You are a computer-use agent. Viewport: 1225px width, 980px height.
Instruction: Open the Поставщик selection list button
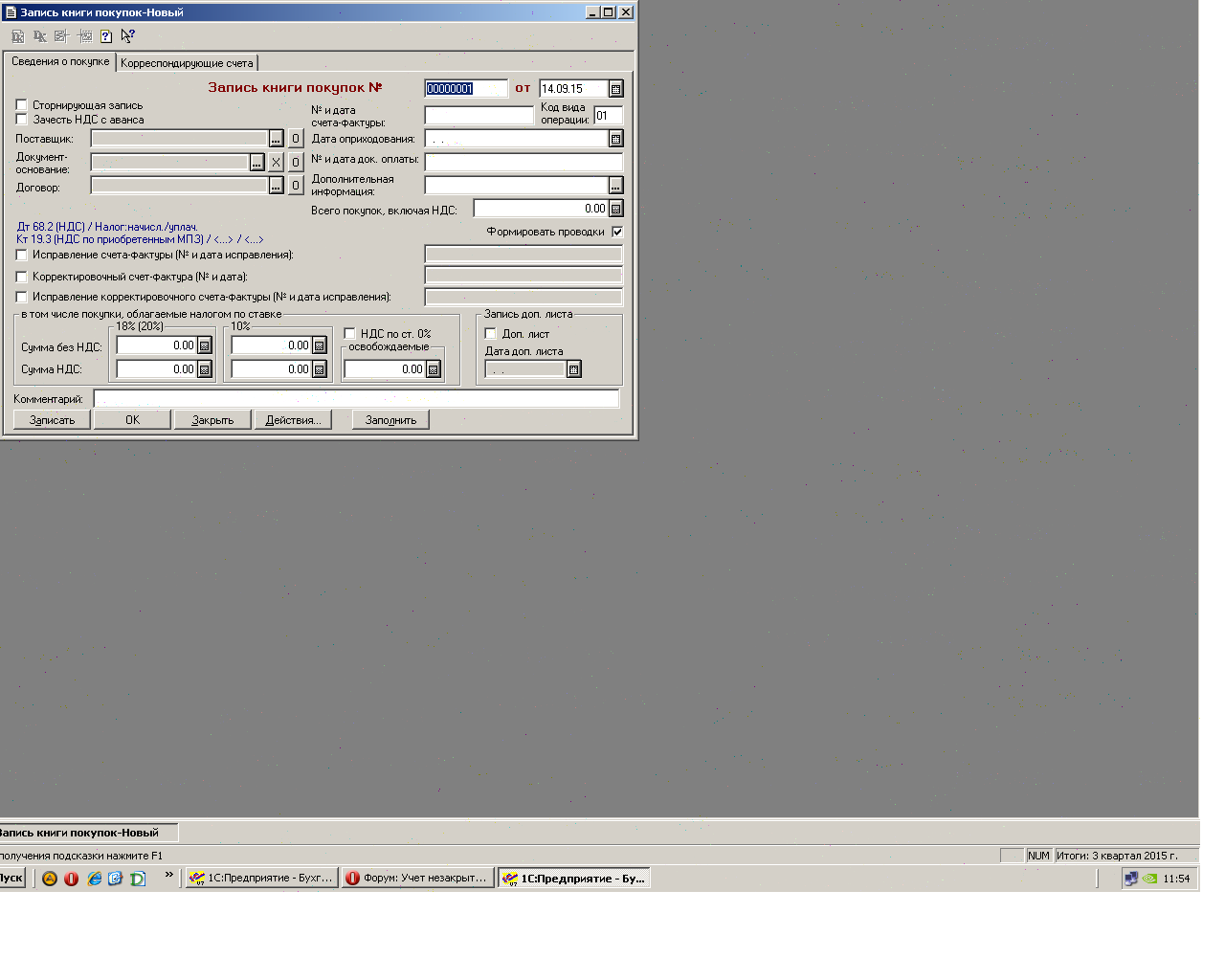pos(277,139)
